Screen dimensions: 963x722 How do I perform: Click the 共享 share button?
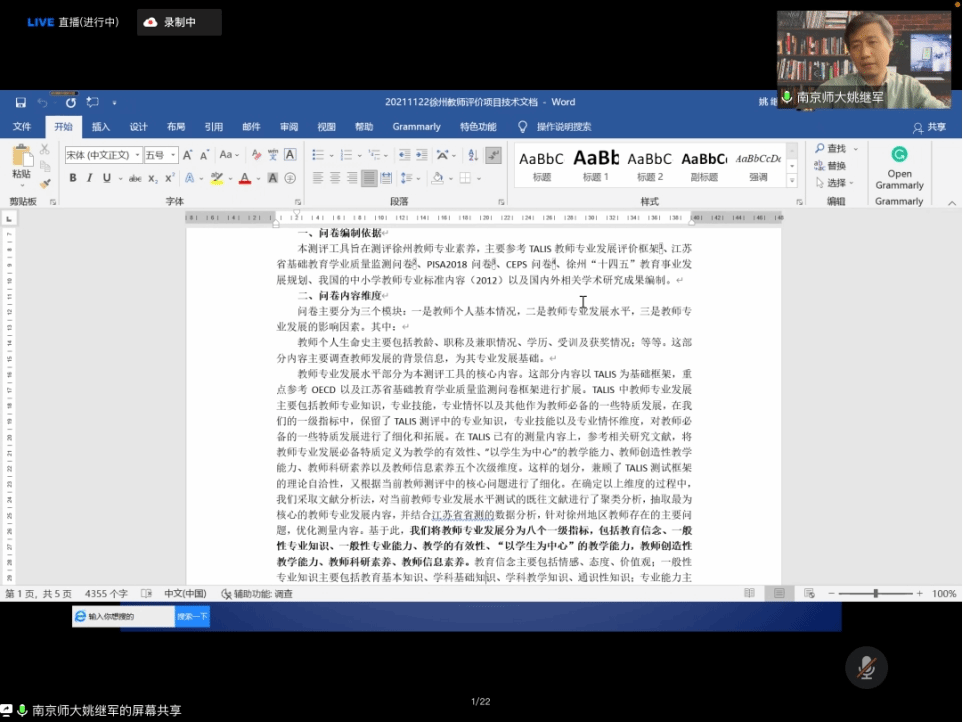click(x=929, y=127)
